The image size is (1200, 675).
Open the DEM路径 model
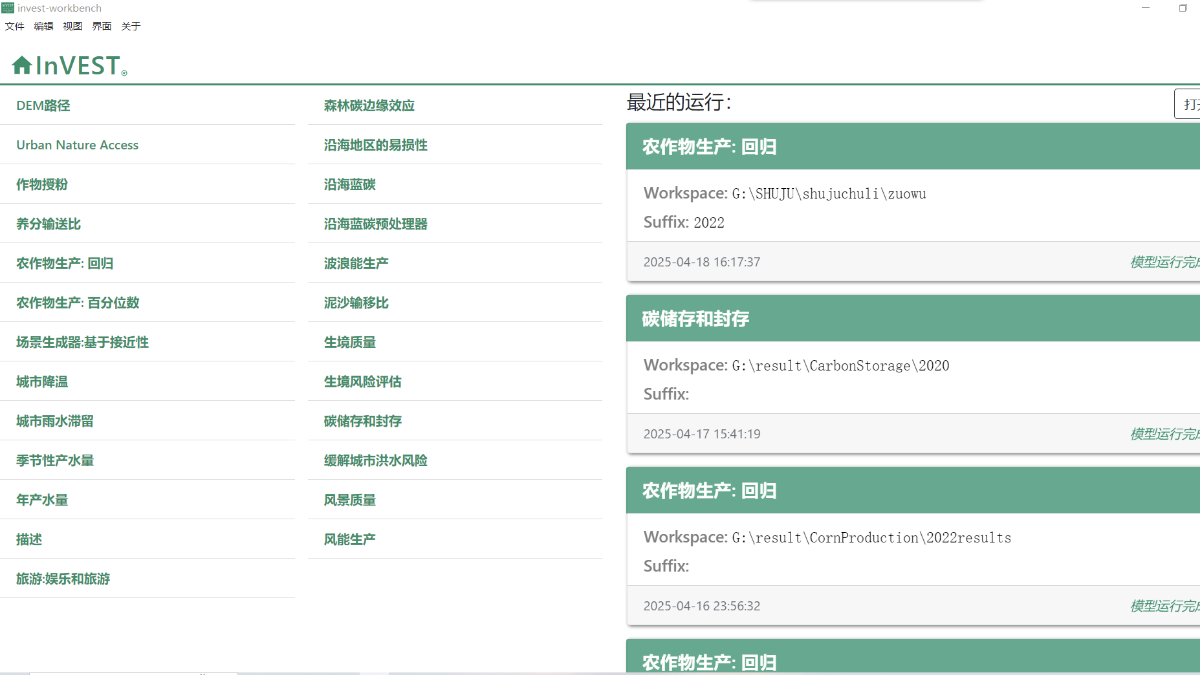click(147, 105)
